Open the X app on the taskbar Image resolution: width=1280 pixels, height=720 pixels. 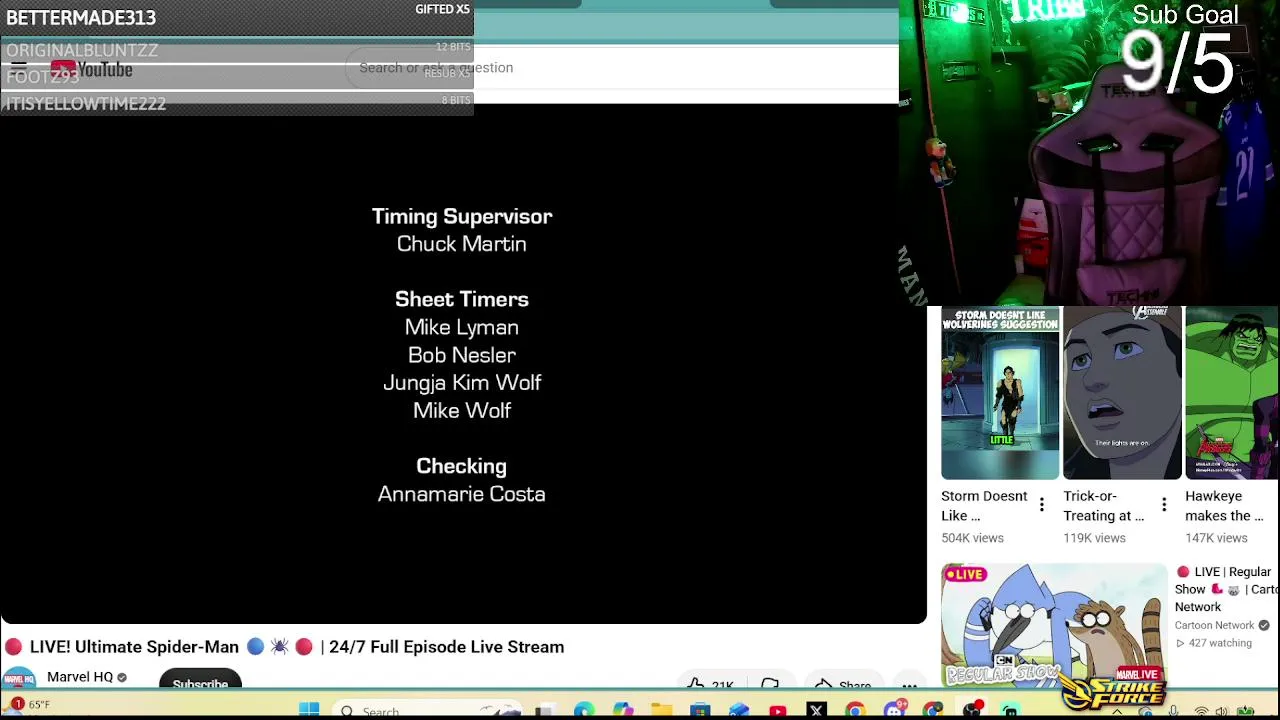816,711
